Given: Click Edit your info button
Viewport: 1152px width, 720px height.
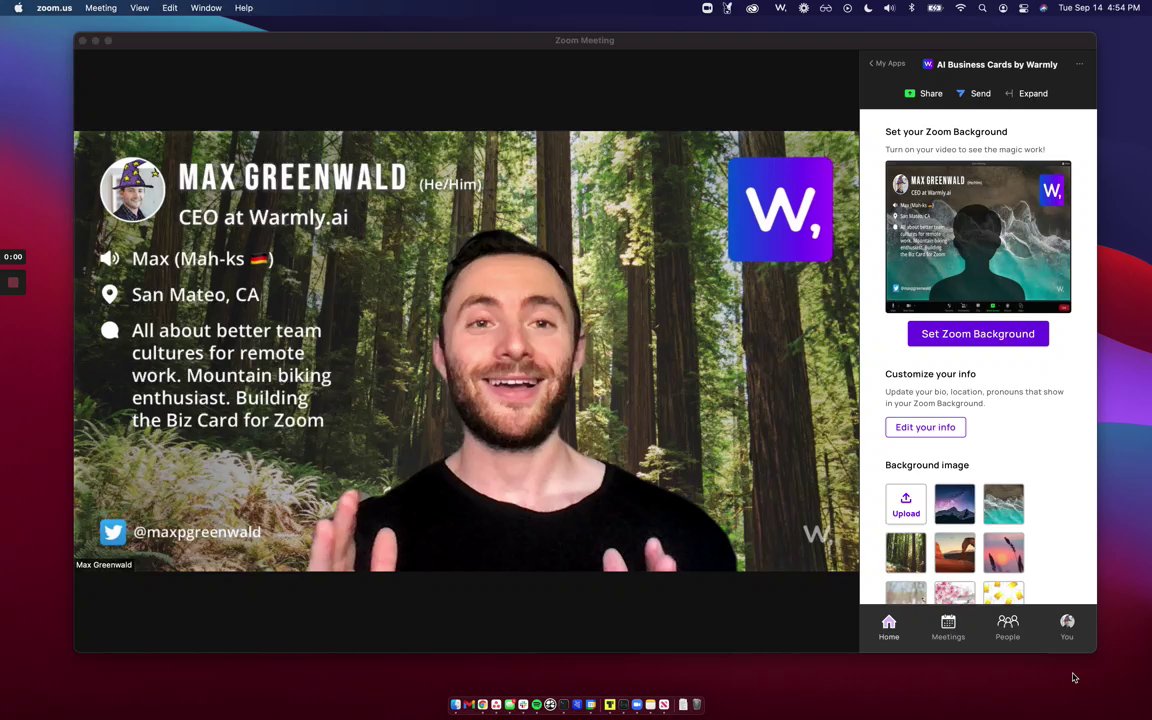Looking at the screenshot, I should click(925, 427).
